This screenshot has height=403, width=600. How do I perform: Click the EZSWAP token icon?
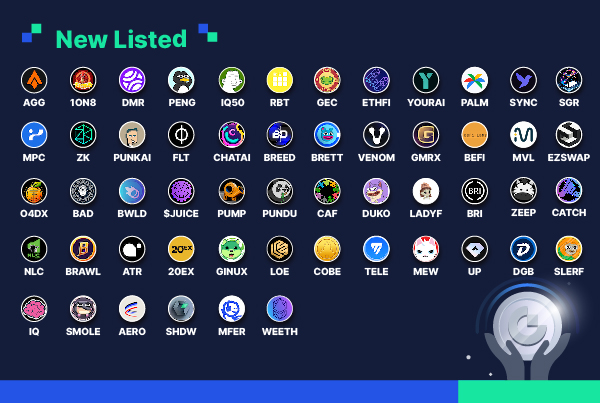point(569,135)
